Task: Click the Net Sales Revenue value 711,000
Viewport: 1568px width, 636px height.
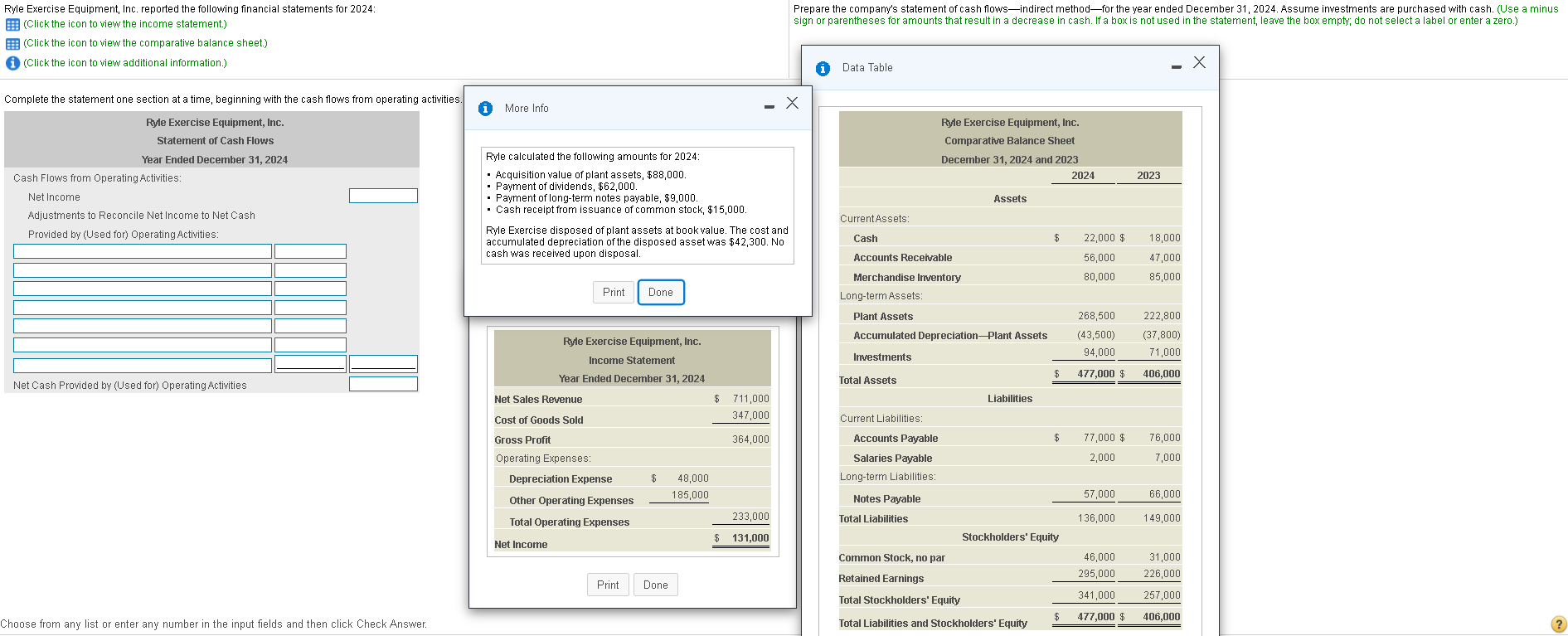Action: [x=751, y=399]
